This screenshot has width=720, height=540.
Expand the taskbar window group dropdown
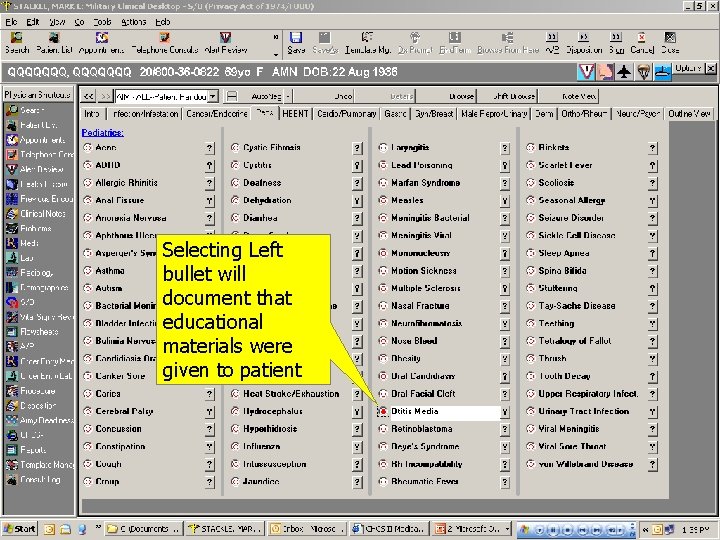click(x=507, y=529)
